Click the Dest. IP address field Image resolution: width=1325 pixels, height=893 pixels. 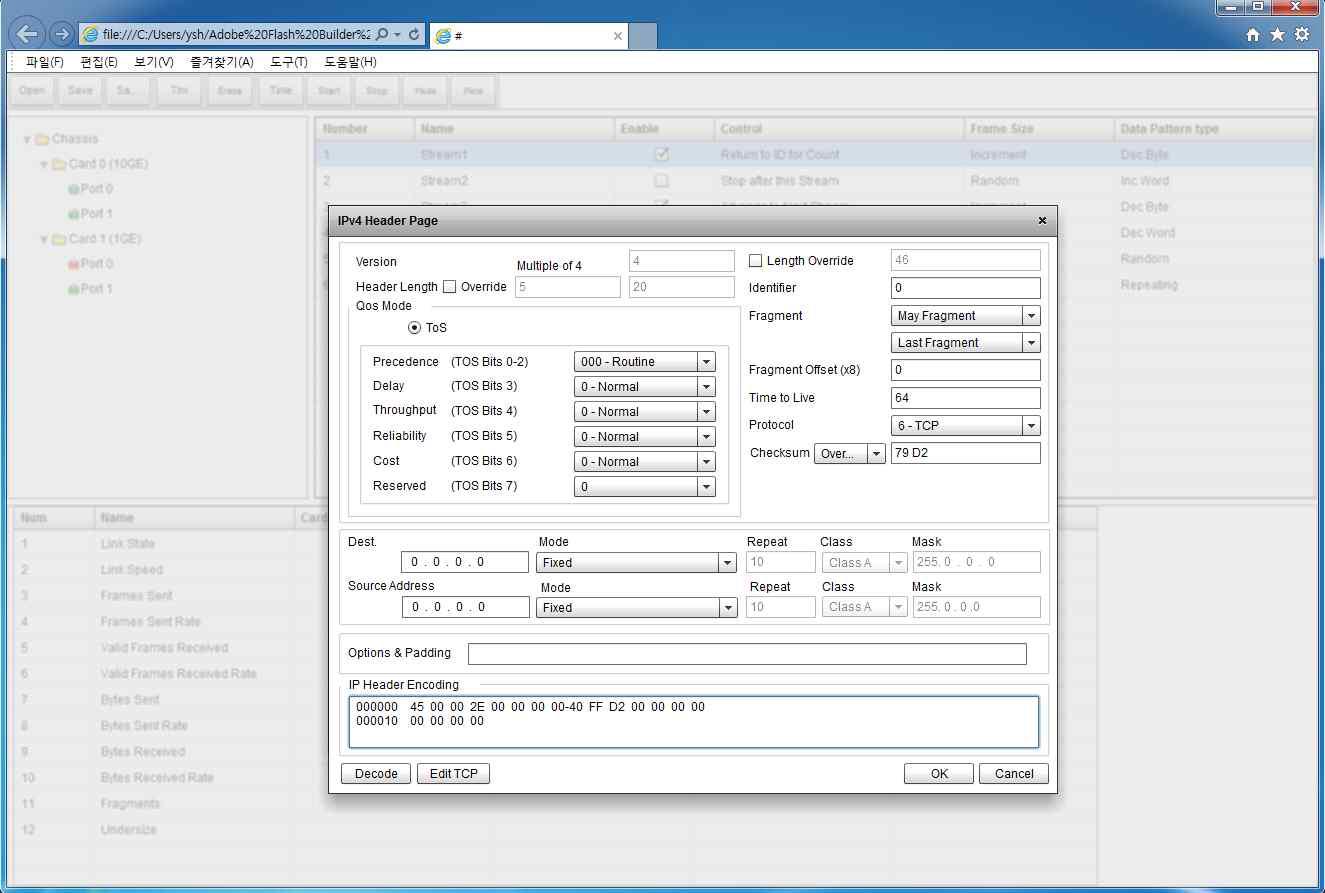coord(465,562)
